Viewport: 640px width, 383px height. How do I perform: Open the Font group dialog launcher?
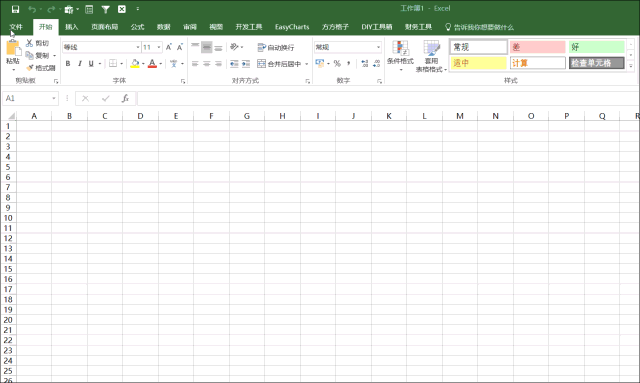coord(183,81)
